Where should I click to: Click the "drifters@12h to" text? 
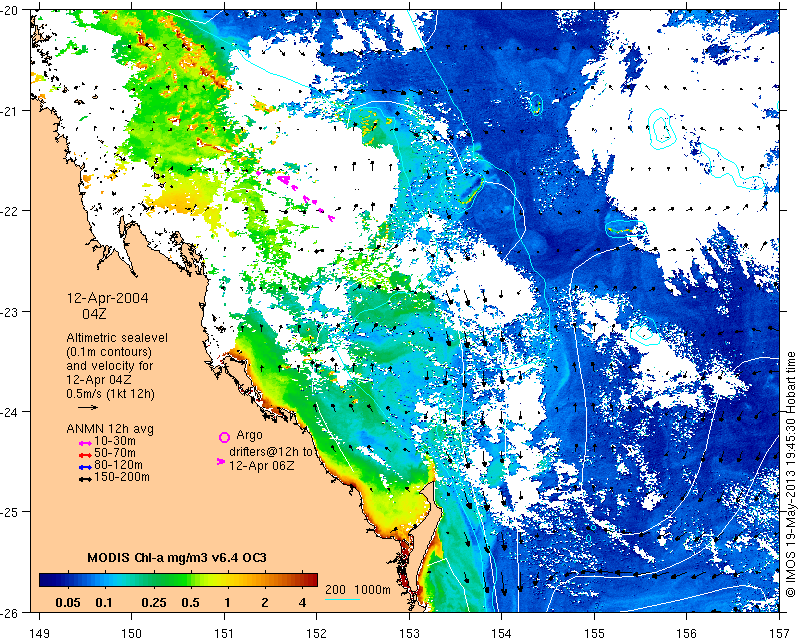[270, 452]
